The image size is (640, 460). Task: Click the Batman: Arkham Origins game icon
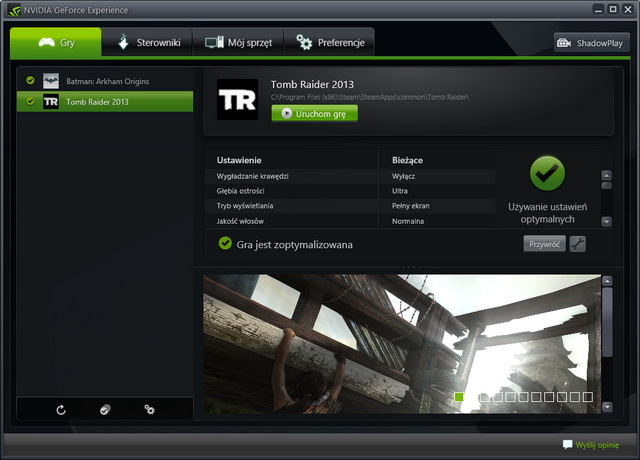click(51, 81)
